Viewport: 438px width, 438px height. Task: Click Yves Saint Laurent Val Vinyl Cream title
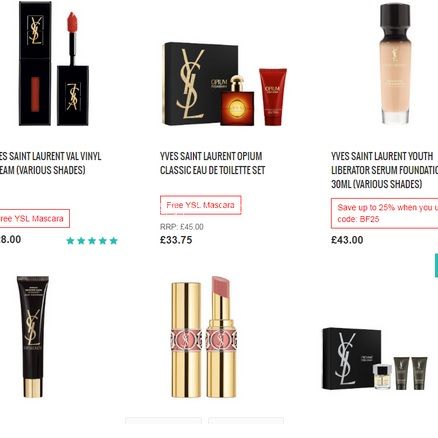tap(50, 163)
